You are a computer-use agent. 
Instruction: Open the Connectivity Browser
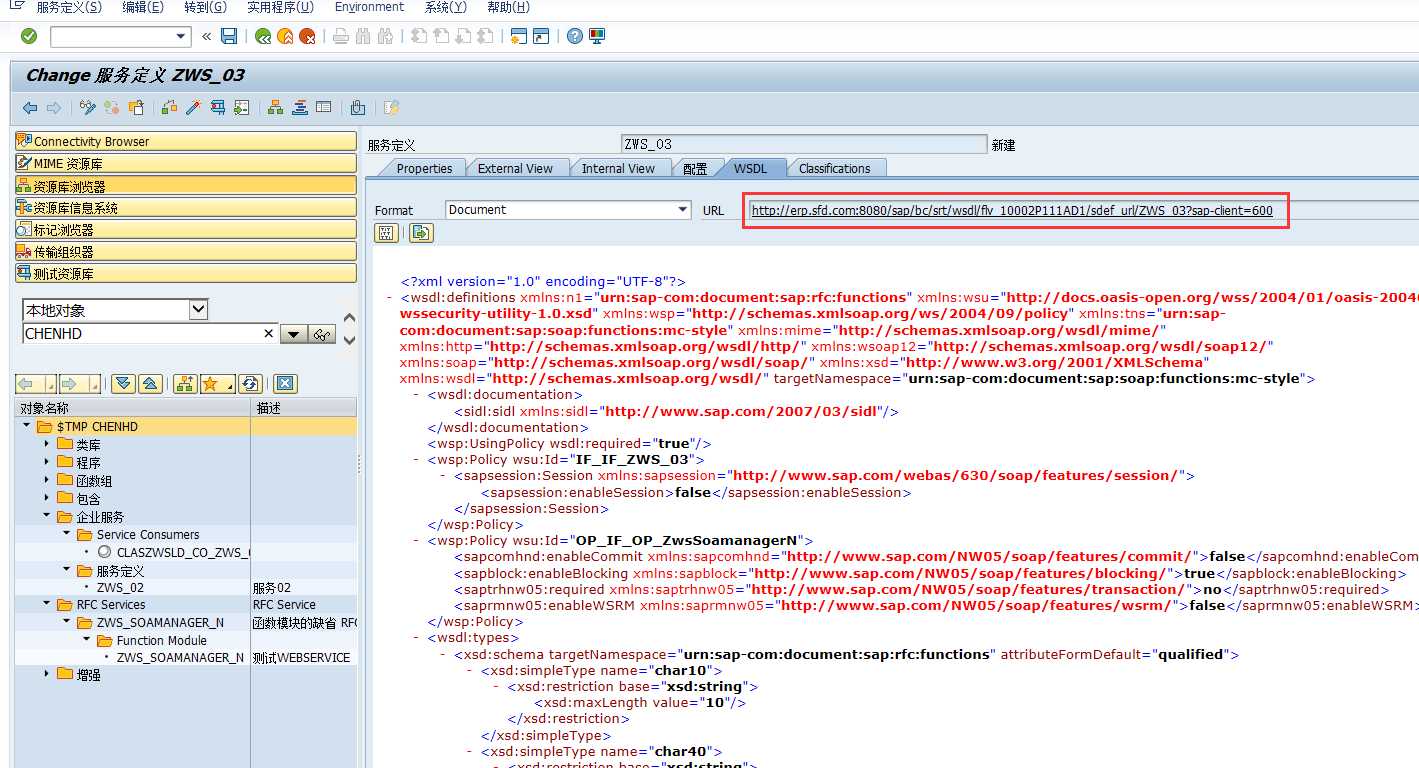186,141
